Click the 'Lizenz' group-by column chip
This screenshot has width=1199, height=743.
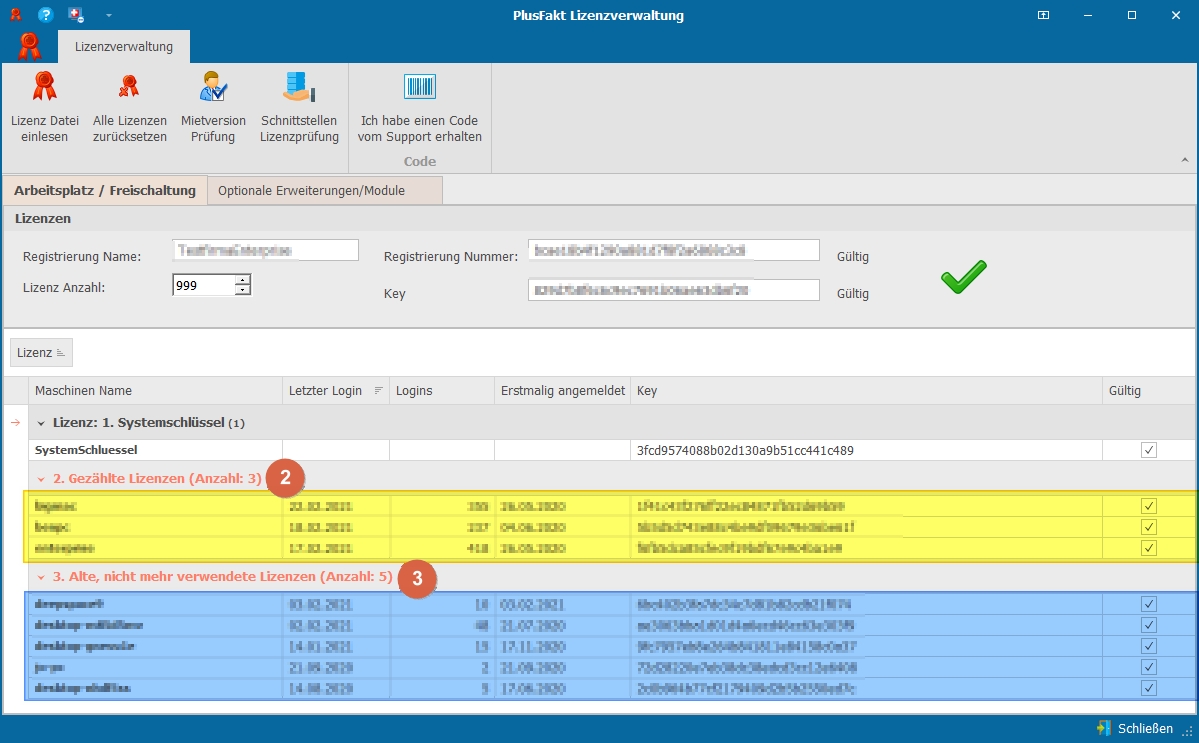click(x=41, y=352)
